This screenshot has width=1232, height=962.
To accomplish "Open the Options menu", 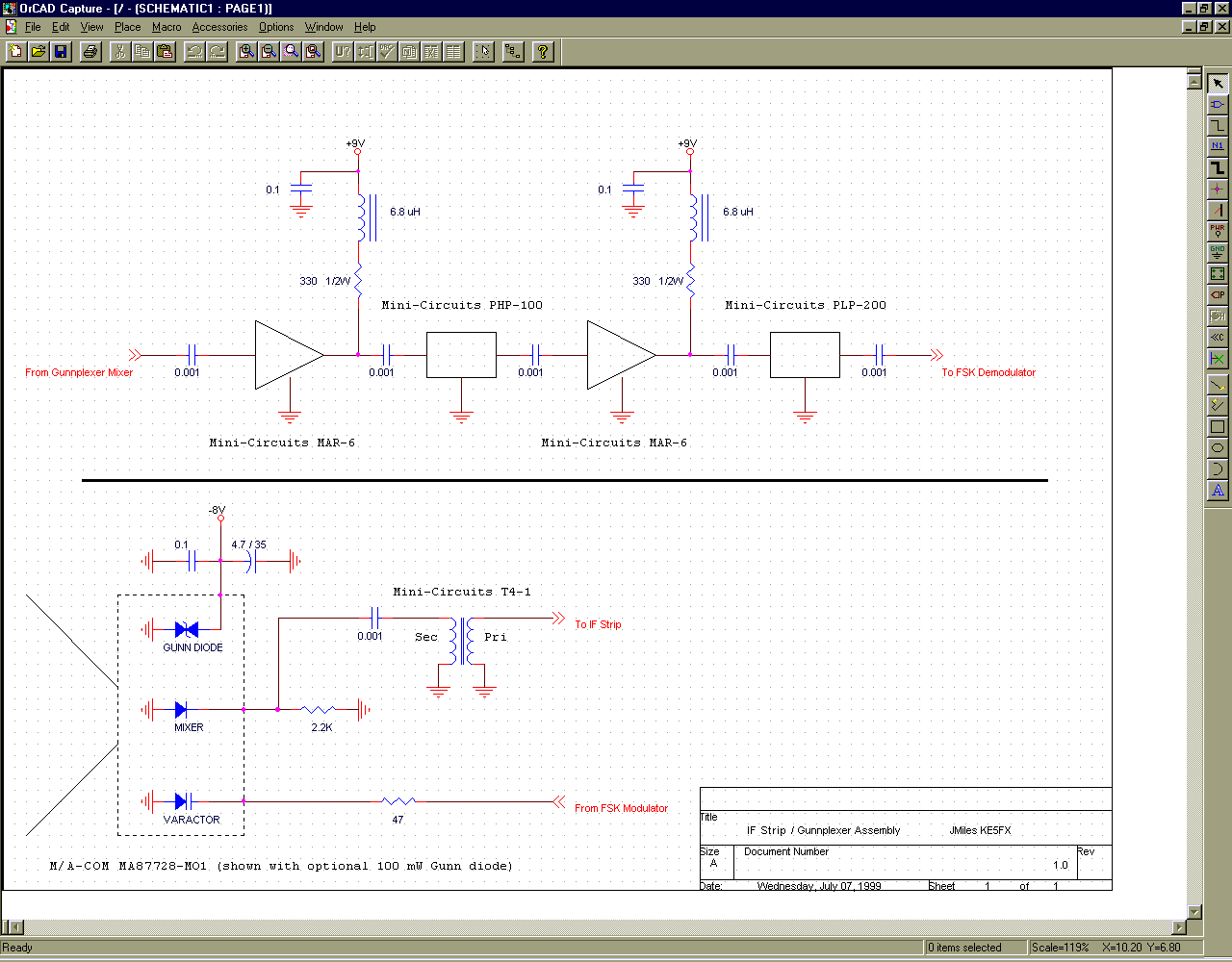I will tap(276, 27).
